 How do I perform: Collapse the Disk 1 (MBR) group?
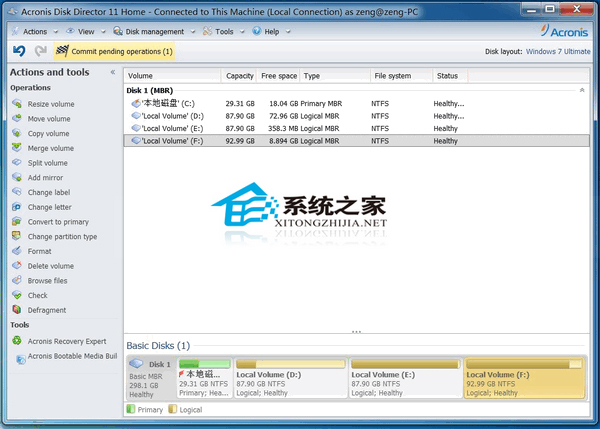click(x=582, y=90)
